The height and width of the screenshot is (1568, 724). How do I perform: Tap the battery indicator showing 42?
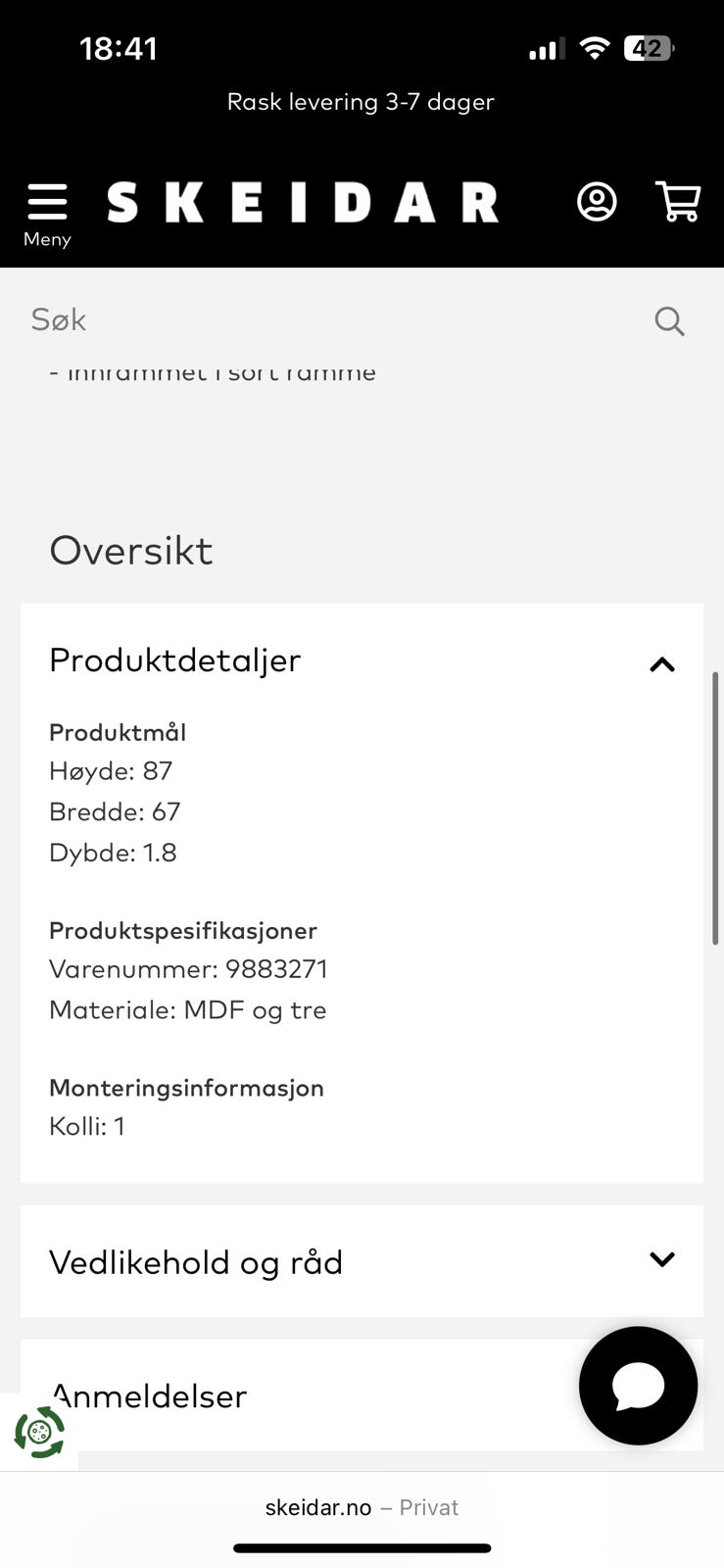650,48
